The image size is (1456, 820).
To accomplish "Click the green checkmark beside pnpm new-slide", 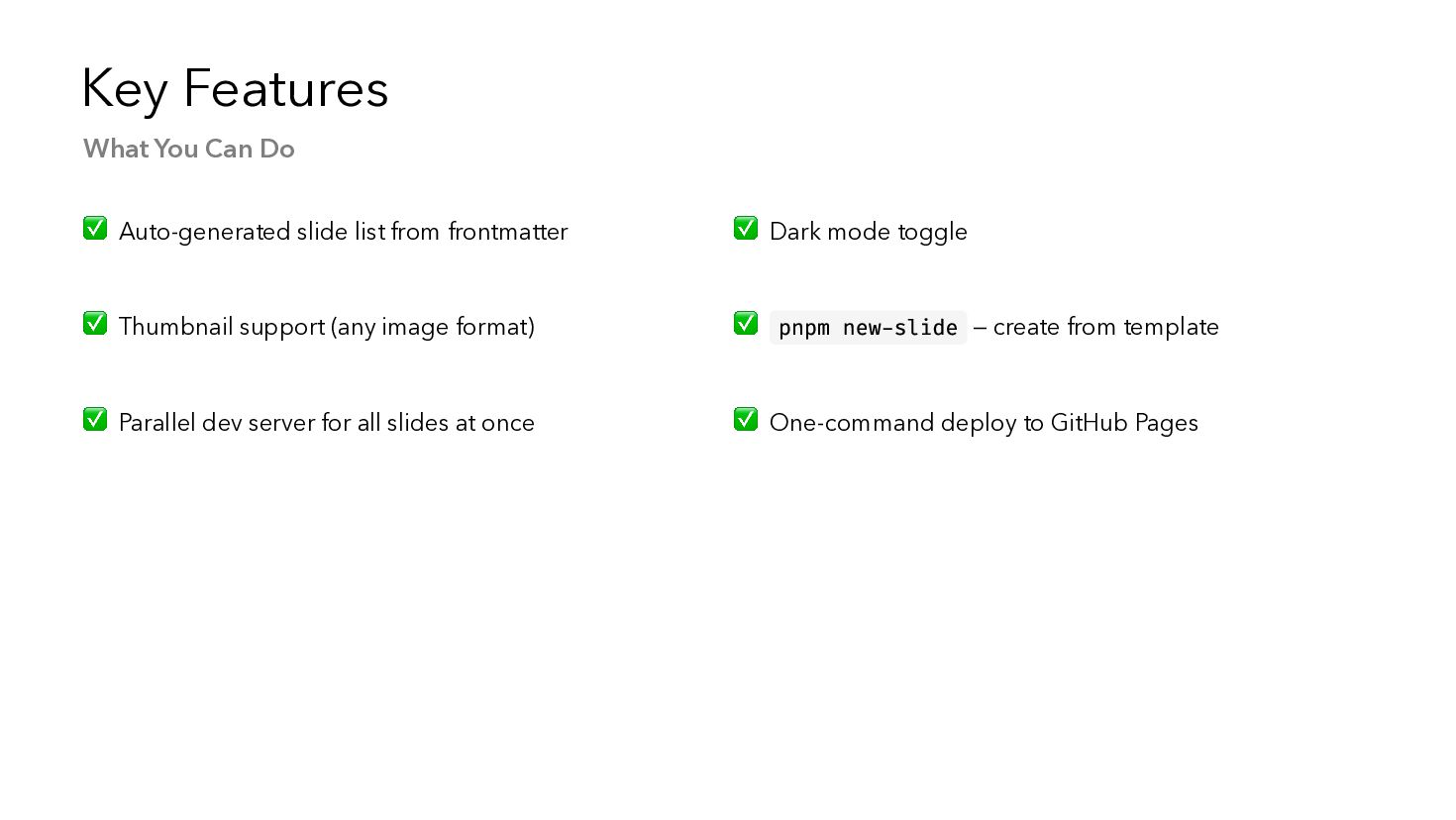I will click(746, 324).
